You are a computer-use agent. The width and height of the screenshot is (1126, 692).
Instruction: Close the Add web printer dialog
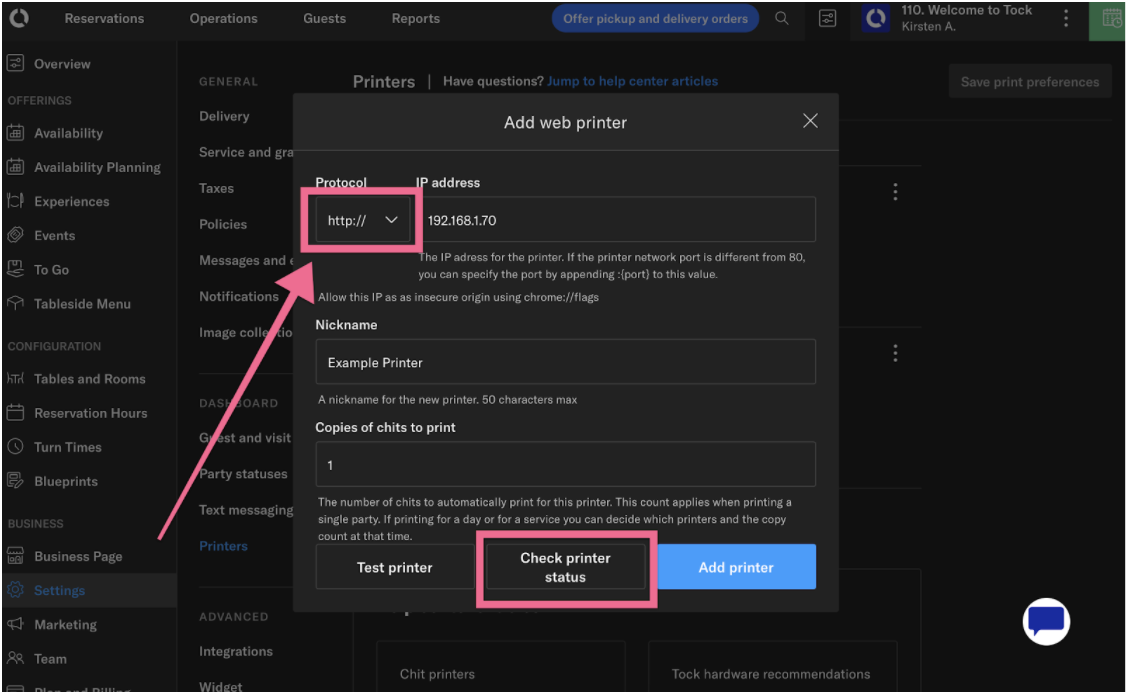click(x=810, y=121)
